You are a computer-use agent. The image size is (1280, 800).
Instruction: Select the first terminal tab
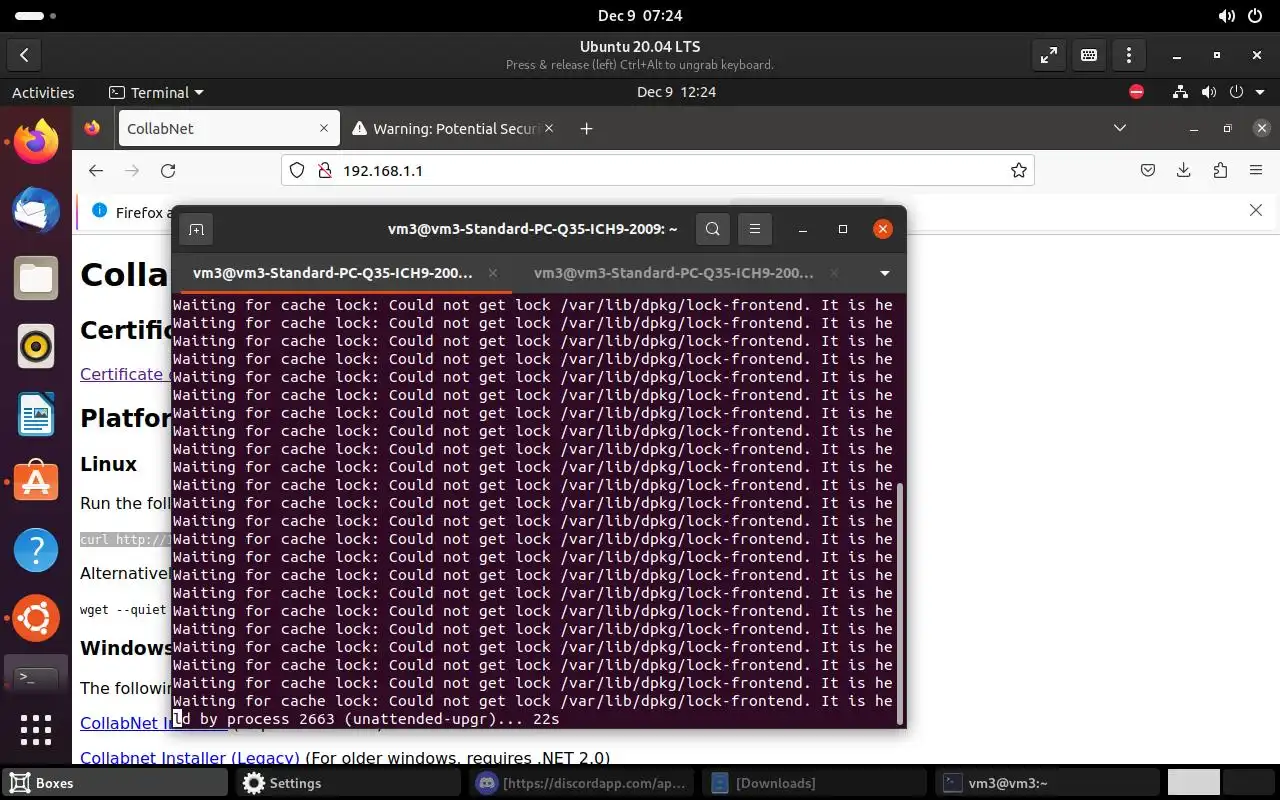[x=341, y=273]
